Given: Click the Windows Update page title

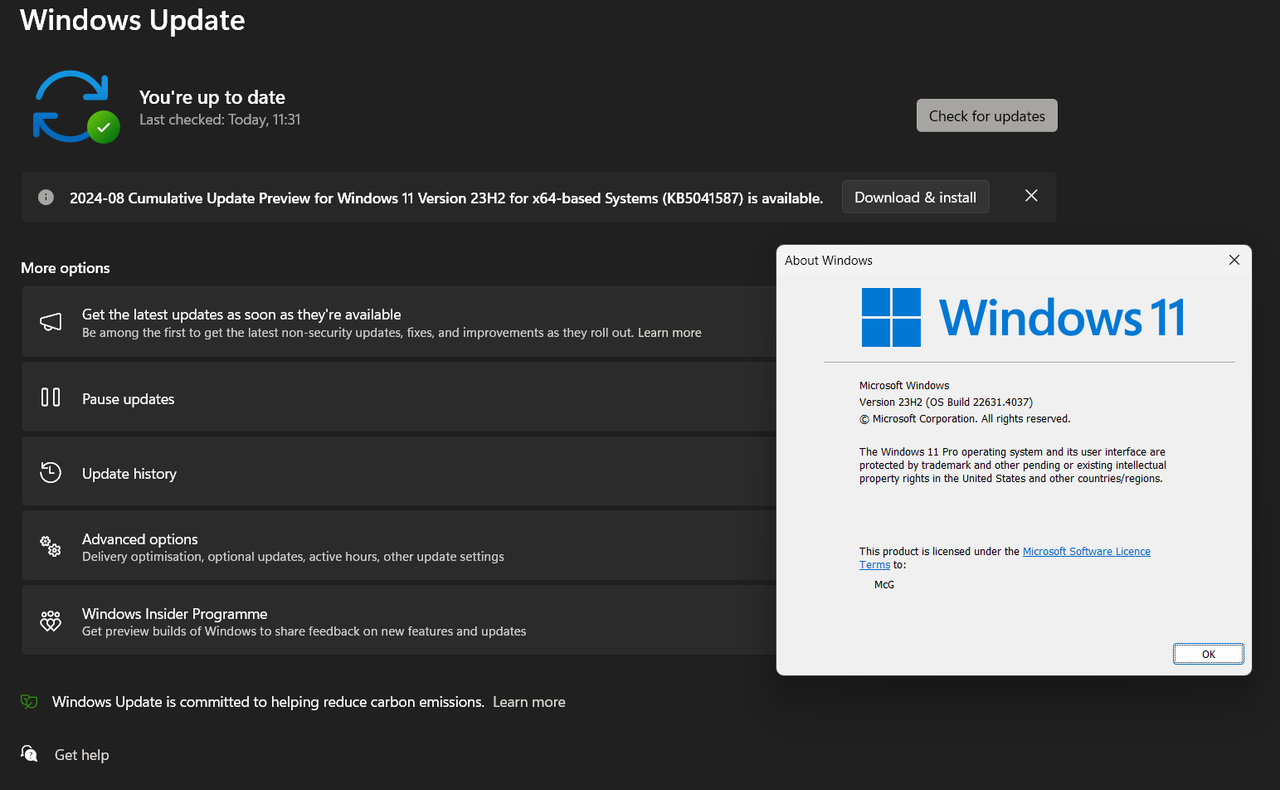Looking at the screenshot, I should 133,19.
